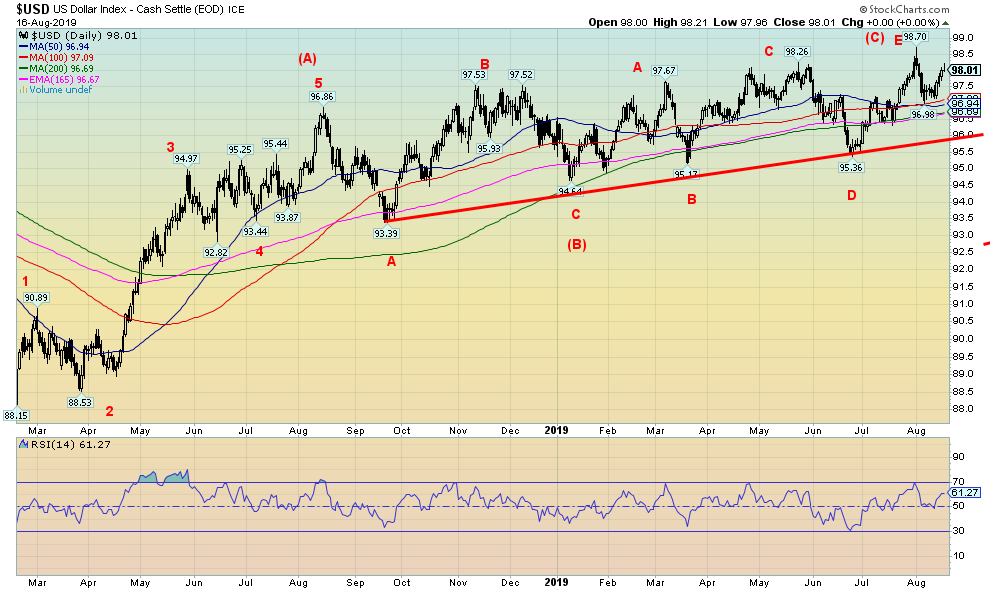This screenshot has width=990, height=591.
Task: Click the red wave label (A)
Action: pyautogui.click(x=308, y=58)
